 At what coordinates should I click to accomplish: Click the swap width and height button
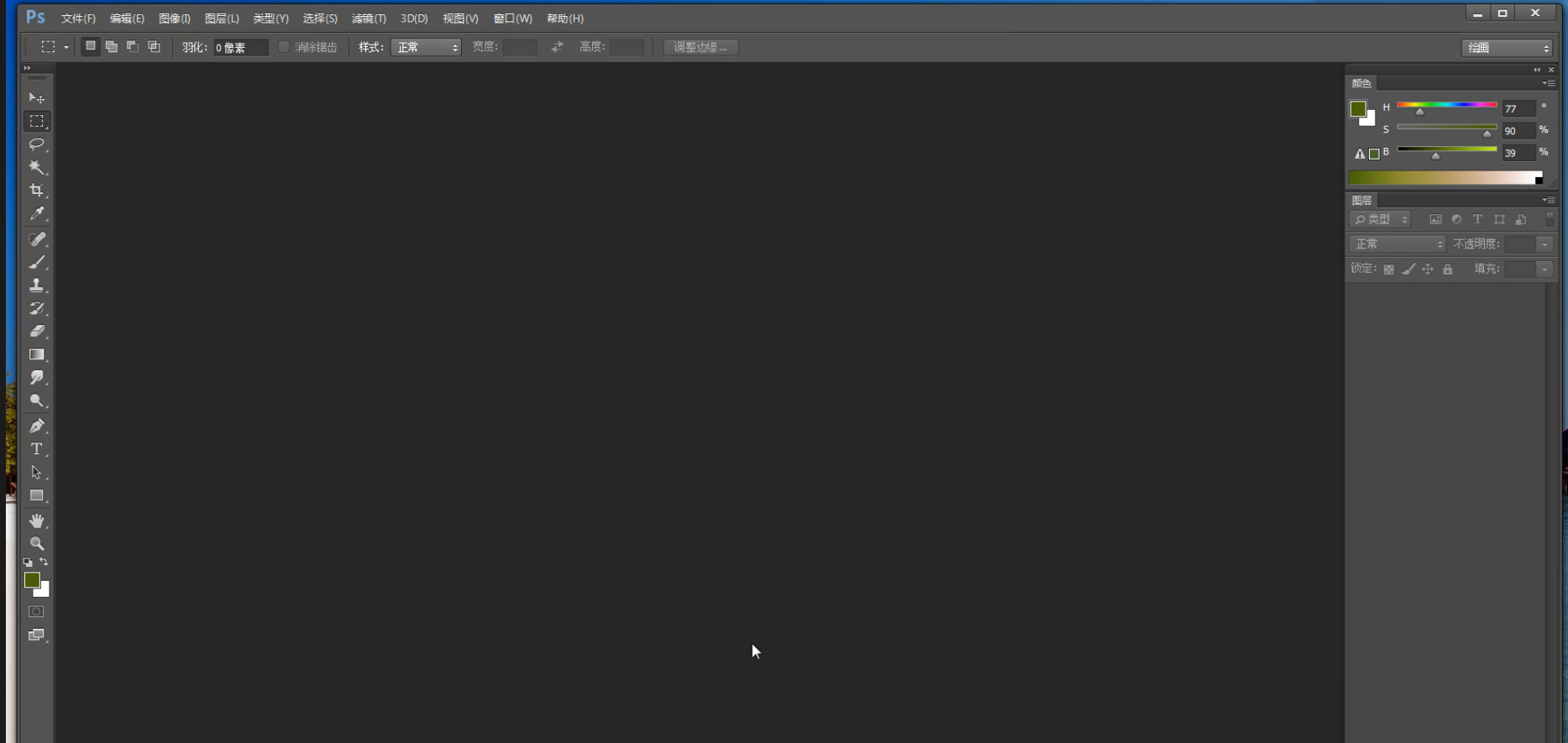[558, 47]
